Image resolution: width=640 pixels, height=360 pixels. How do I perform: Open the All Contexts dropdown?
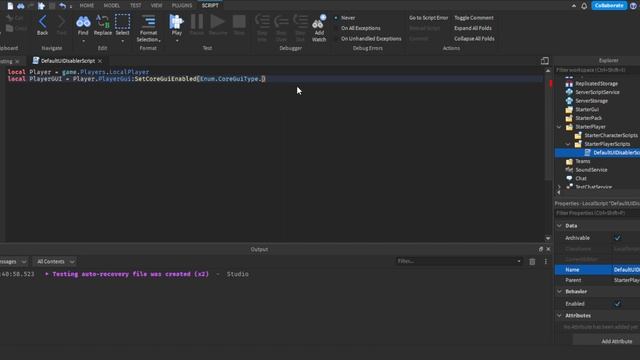[56, 262]
